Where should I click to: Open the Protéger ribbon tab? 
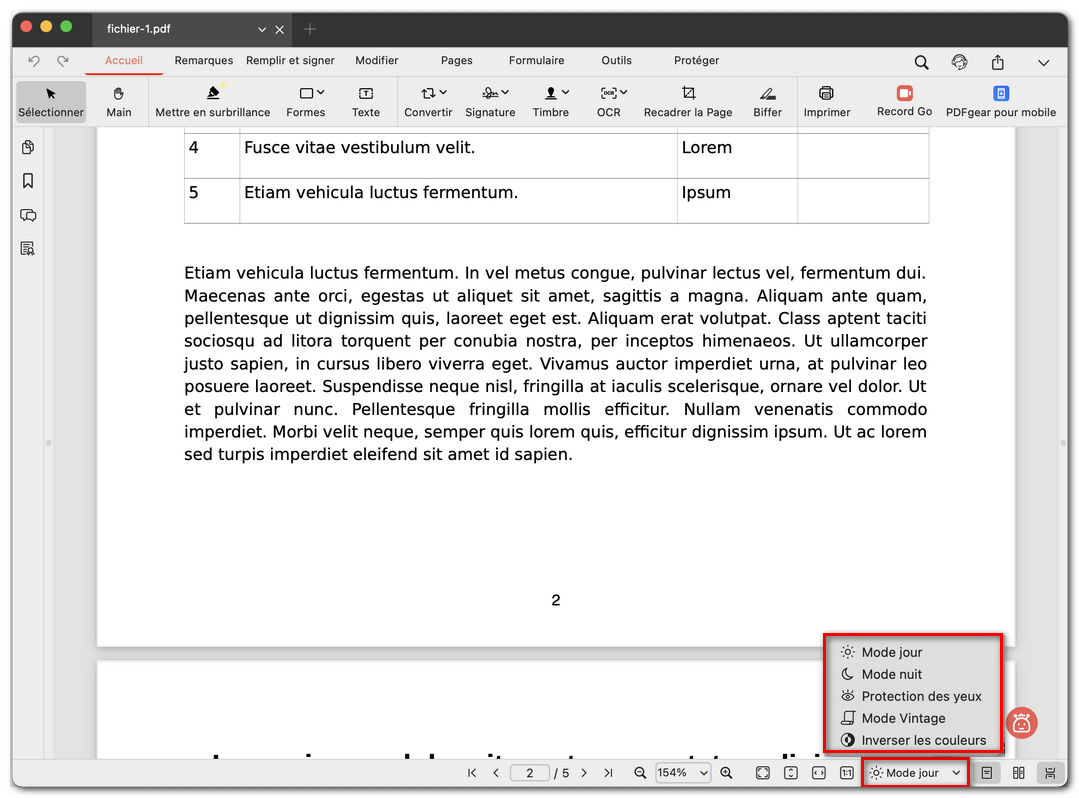(x=696, y=60)
